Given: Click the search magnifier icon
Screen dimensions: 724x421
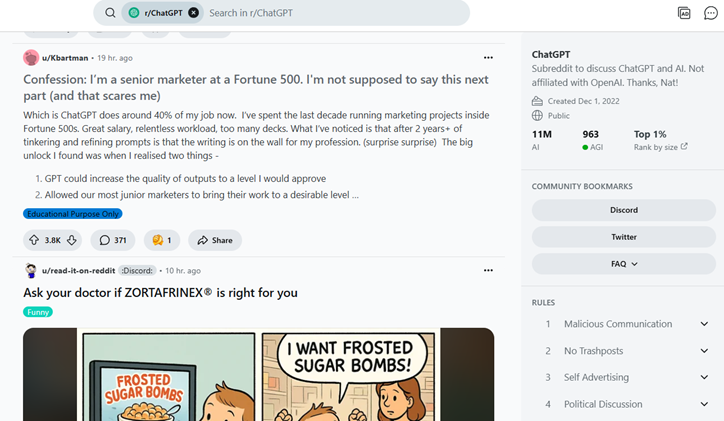Looking at the screenshot, I should [x=110, y=13].
